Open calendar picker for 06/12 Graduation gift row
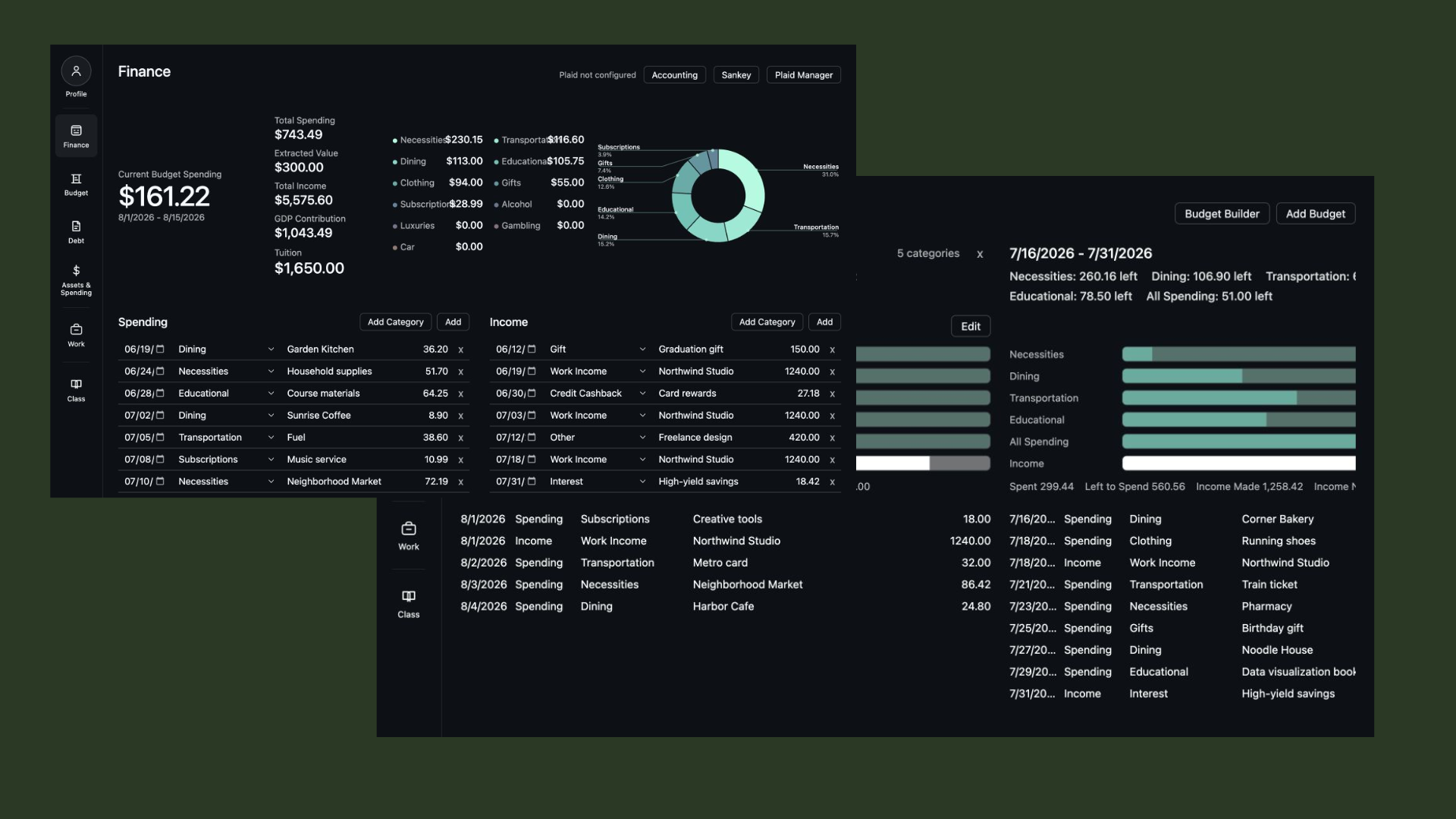The width and height of the screenshot is (1456, 819). coord(532,349)
